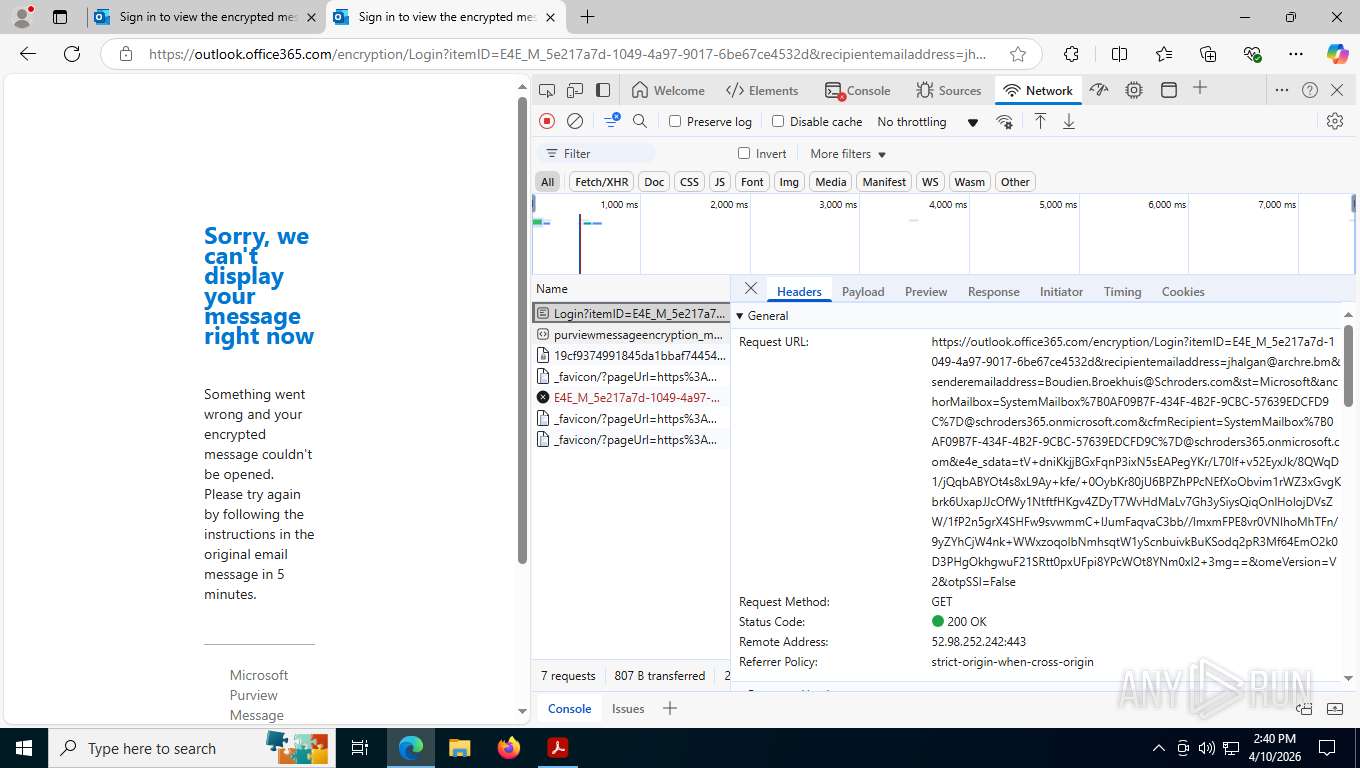Viewport: 1360px width, 768px height.
Task: Import HAR file upload arrow
Action: coord(1040,121)
